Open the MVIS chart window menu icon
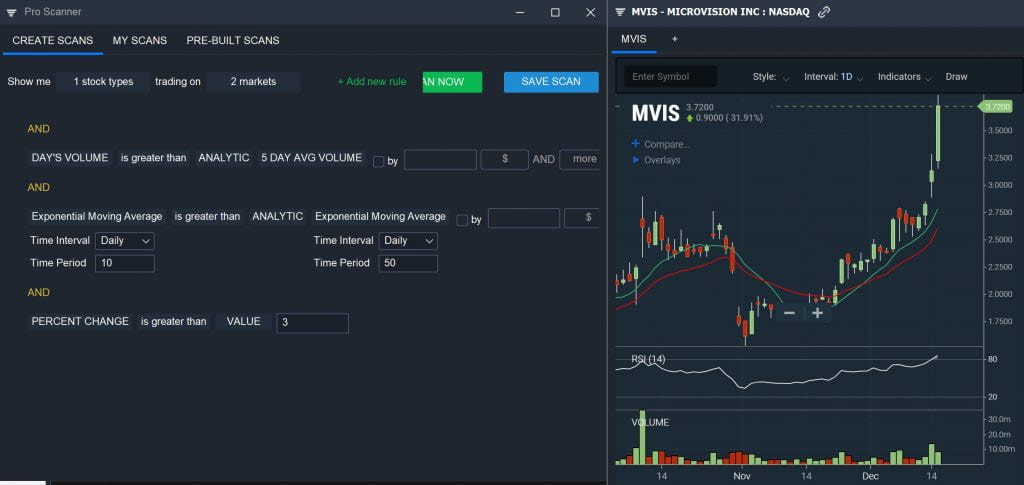This screenshot has width=1024, height=485. point(620,12)
